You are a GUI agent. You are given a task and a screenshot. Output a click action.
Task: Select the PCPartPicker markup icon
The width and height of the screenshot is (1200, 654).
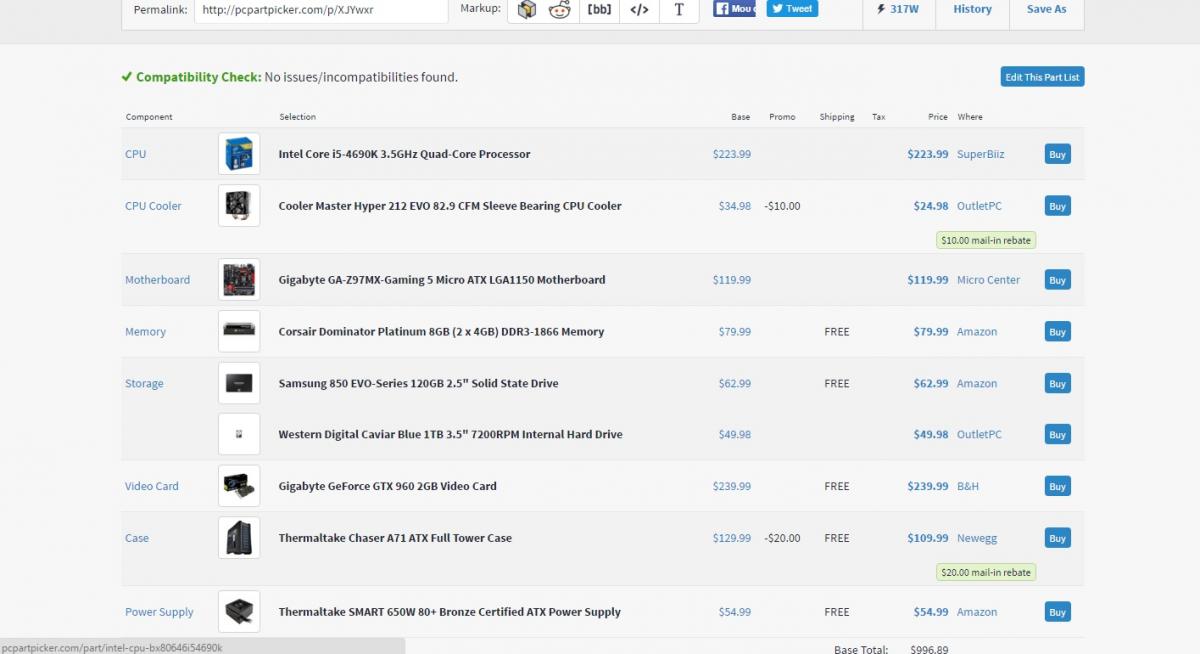coord(527,10)
